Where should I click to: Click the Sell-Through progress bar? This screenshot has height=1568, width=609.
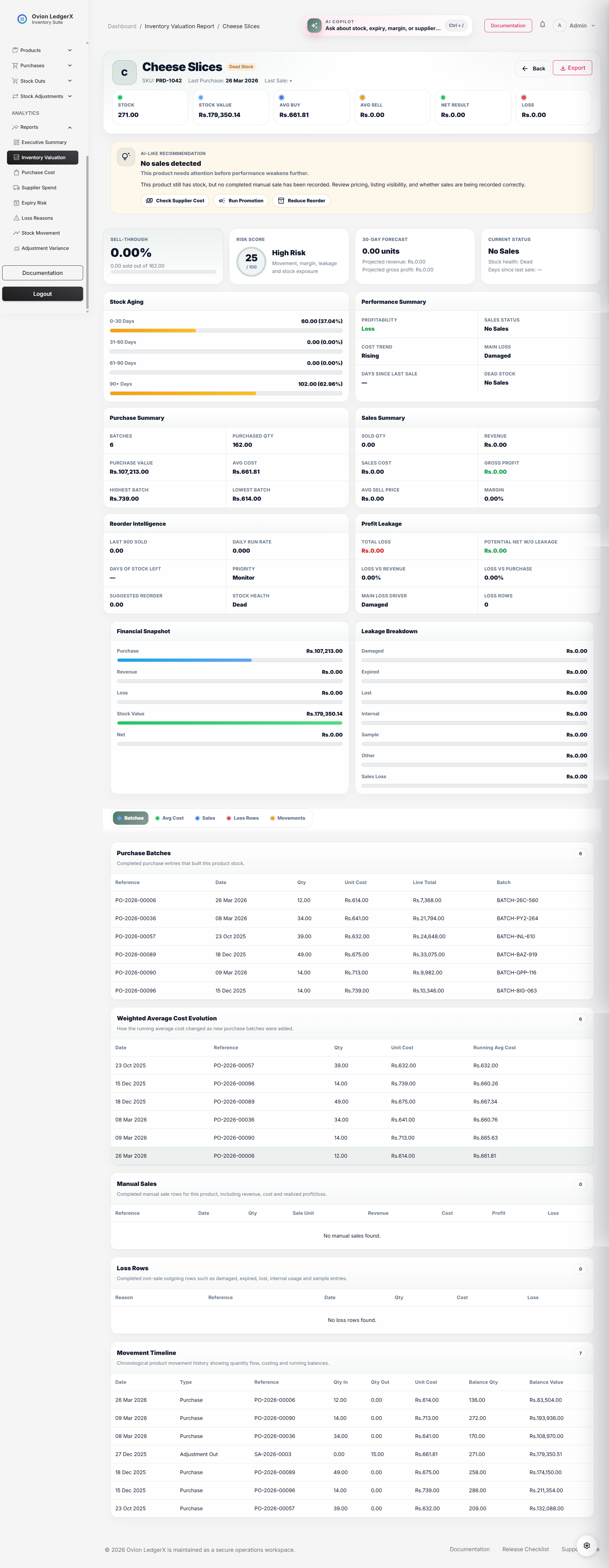coord(164,272)
